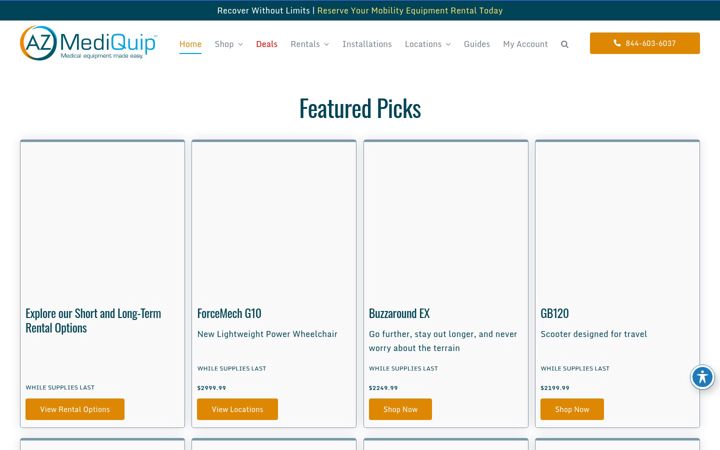This screenshot has width=720, height=450.
Task: Click the View Rental Options button
Action: (75, 409)
